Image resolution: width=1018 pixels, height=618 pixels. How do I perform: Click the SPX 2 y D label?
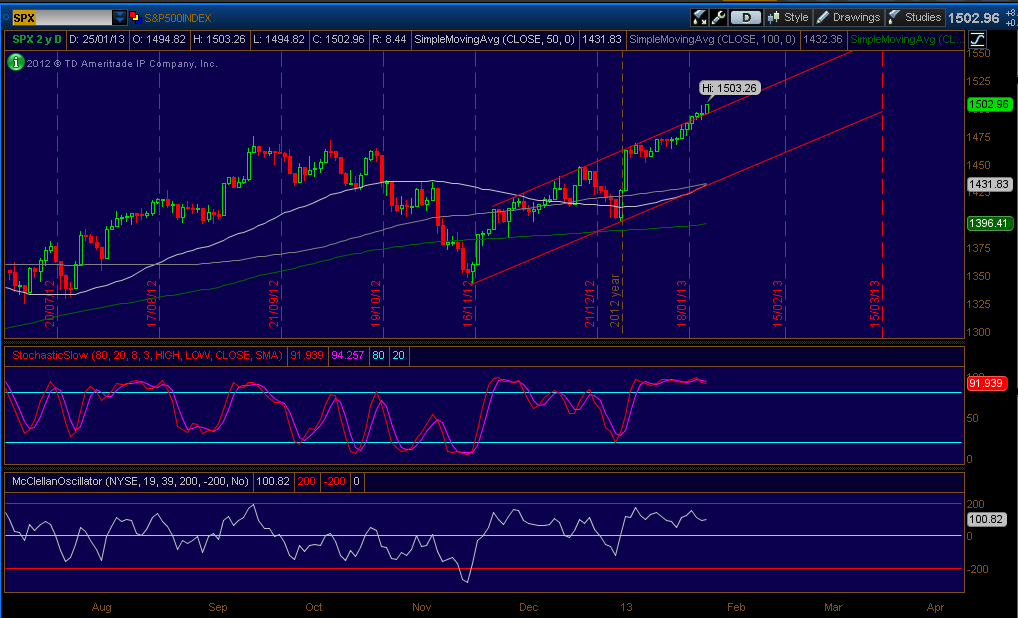37,39
